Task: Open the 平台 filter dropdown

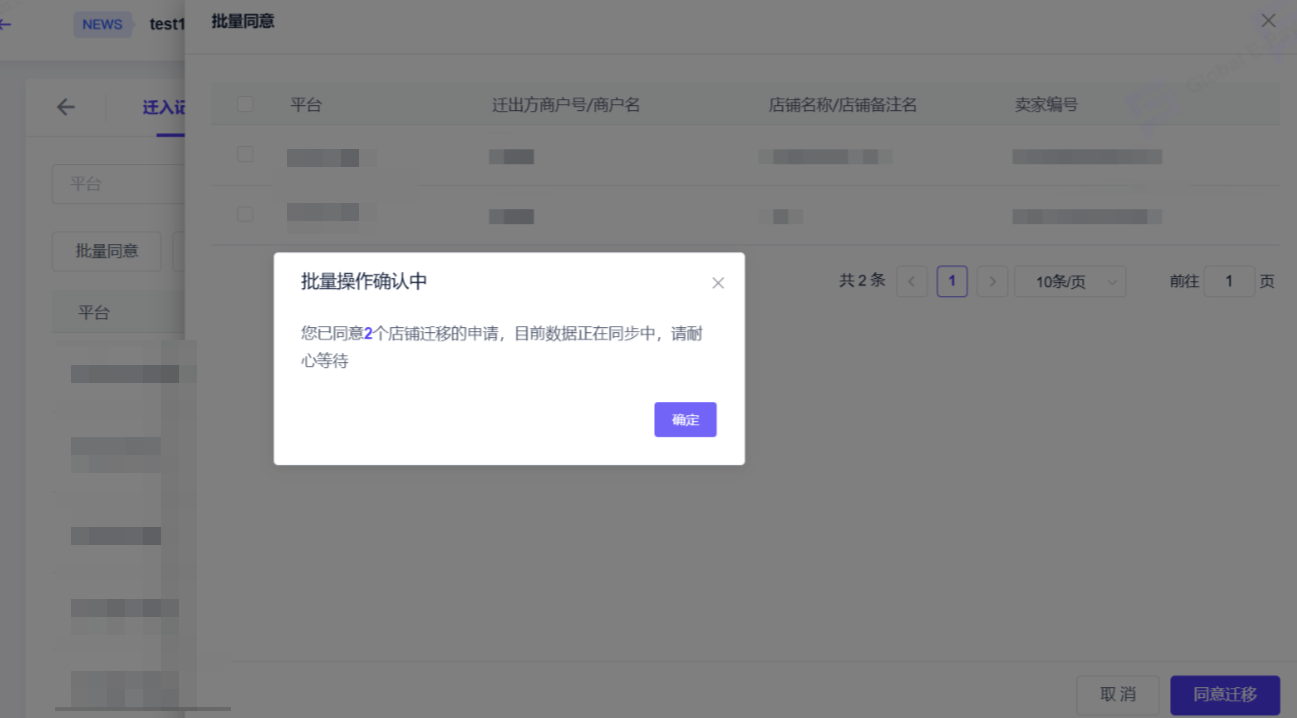Action: click(118, 185)
